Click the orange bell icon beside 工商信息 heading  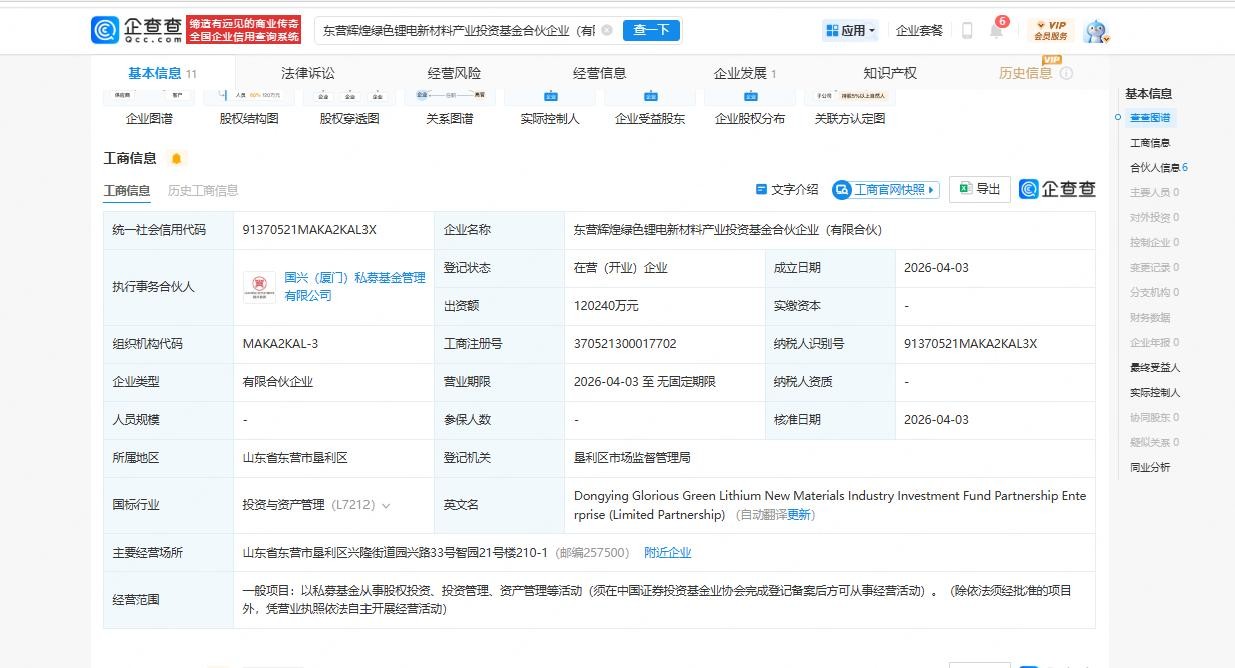point(177,159)
